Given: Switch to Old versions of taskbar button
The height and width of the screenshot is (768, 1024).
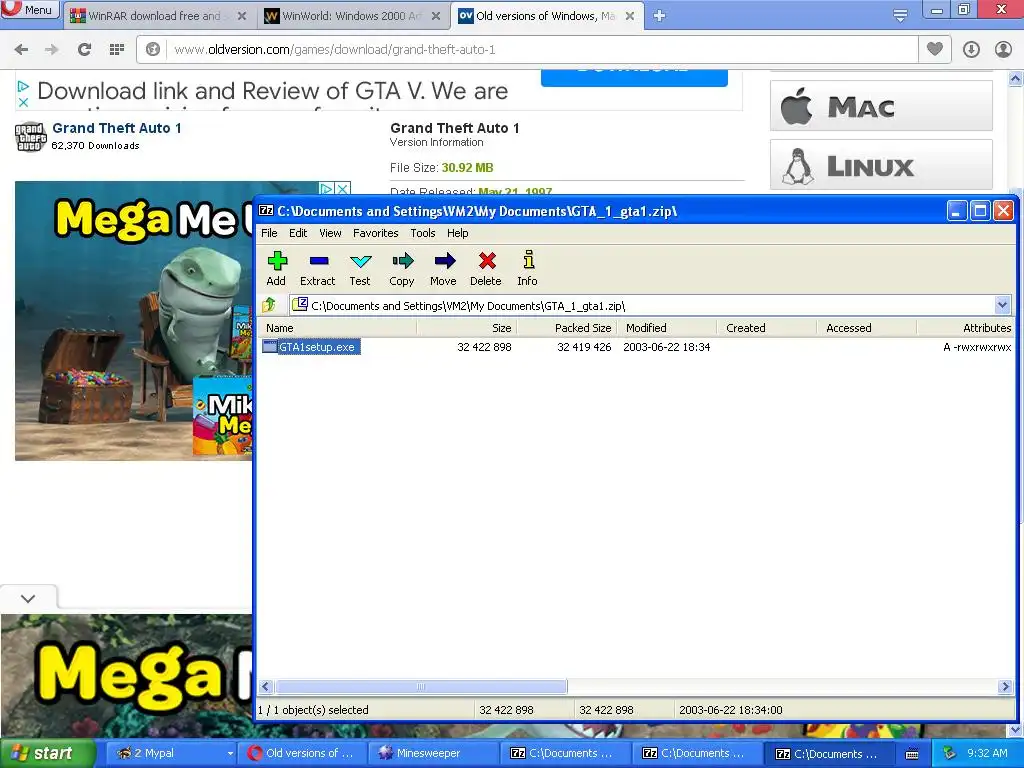Looking at the screenshot, I should click(x=301, y=753).
